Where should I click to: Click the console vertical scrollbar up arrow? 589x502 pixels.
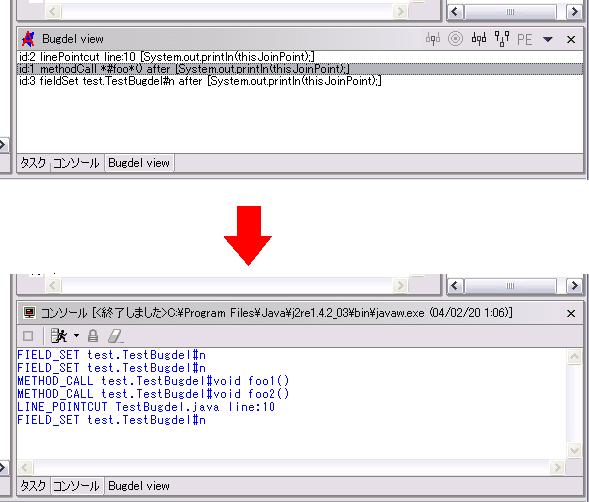pyautogui.click(x=574, y=356)
